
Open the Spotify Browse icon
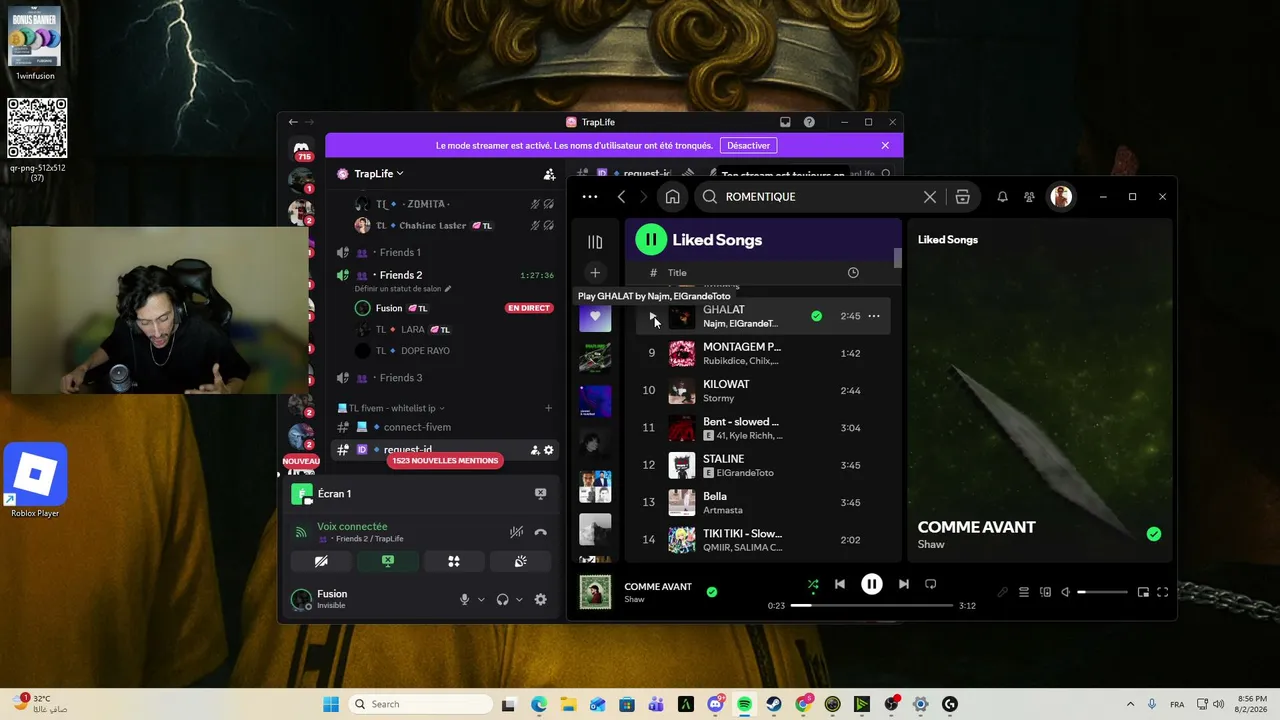pos(962,197)
